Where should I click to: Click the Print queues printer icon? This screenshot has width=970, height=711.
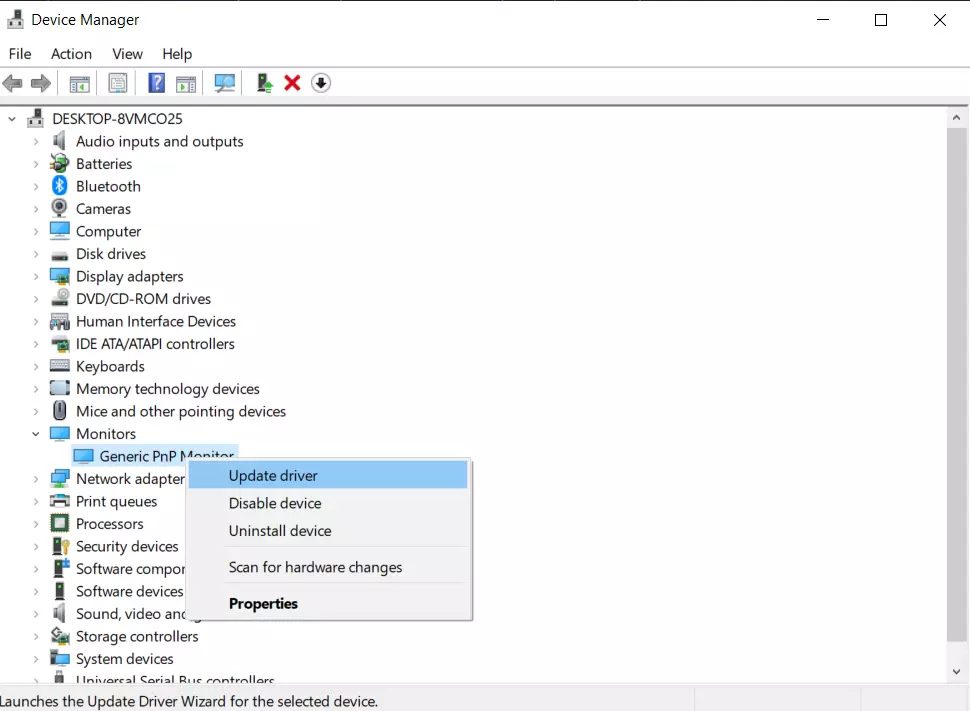pyautogui.click(x=59, y=501)
